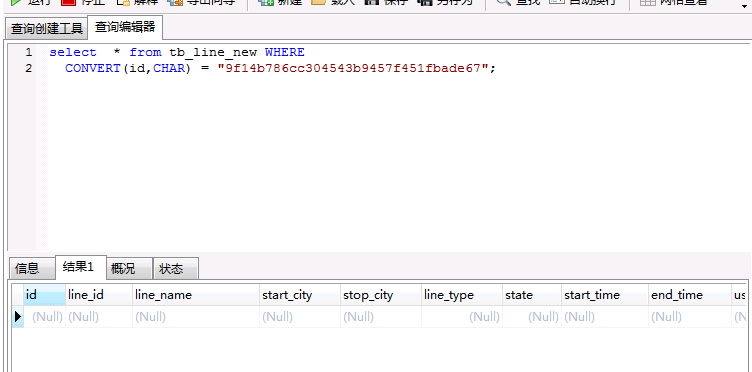This screenshot has width=752, height=372.
Task: Click the line_type column header
Action: point(462,295)
